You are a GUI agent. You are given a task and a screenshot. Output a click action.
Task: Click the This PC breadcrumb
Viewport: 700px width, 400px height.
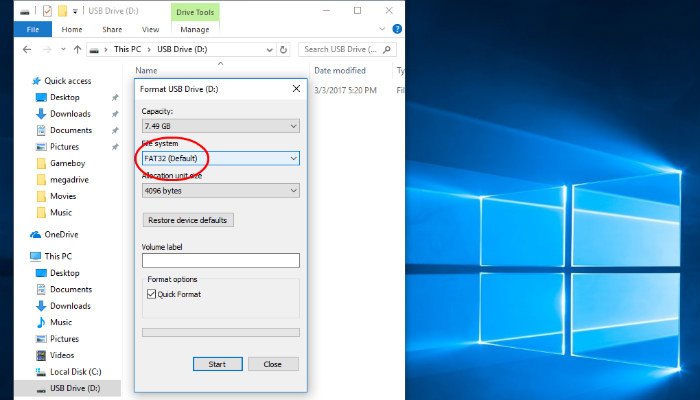(x=127, y=49)
